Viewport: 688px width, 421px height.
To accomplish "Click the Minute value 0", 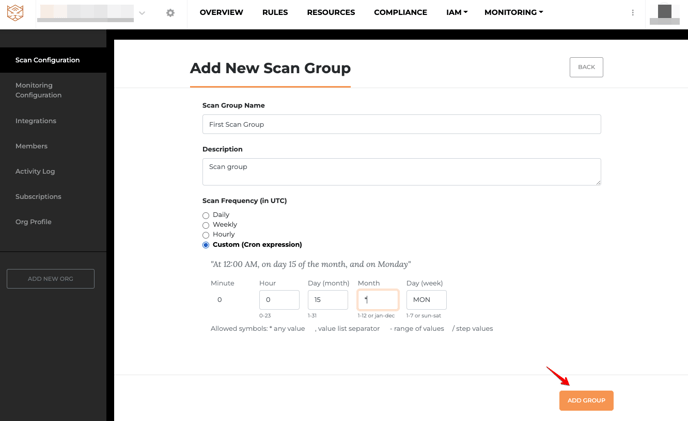I will 219,300.
